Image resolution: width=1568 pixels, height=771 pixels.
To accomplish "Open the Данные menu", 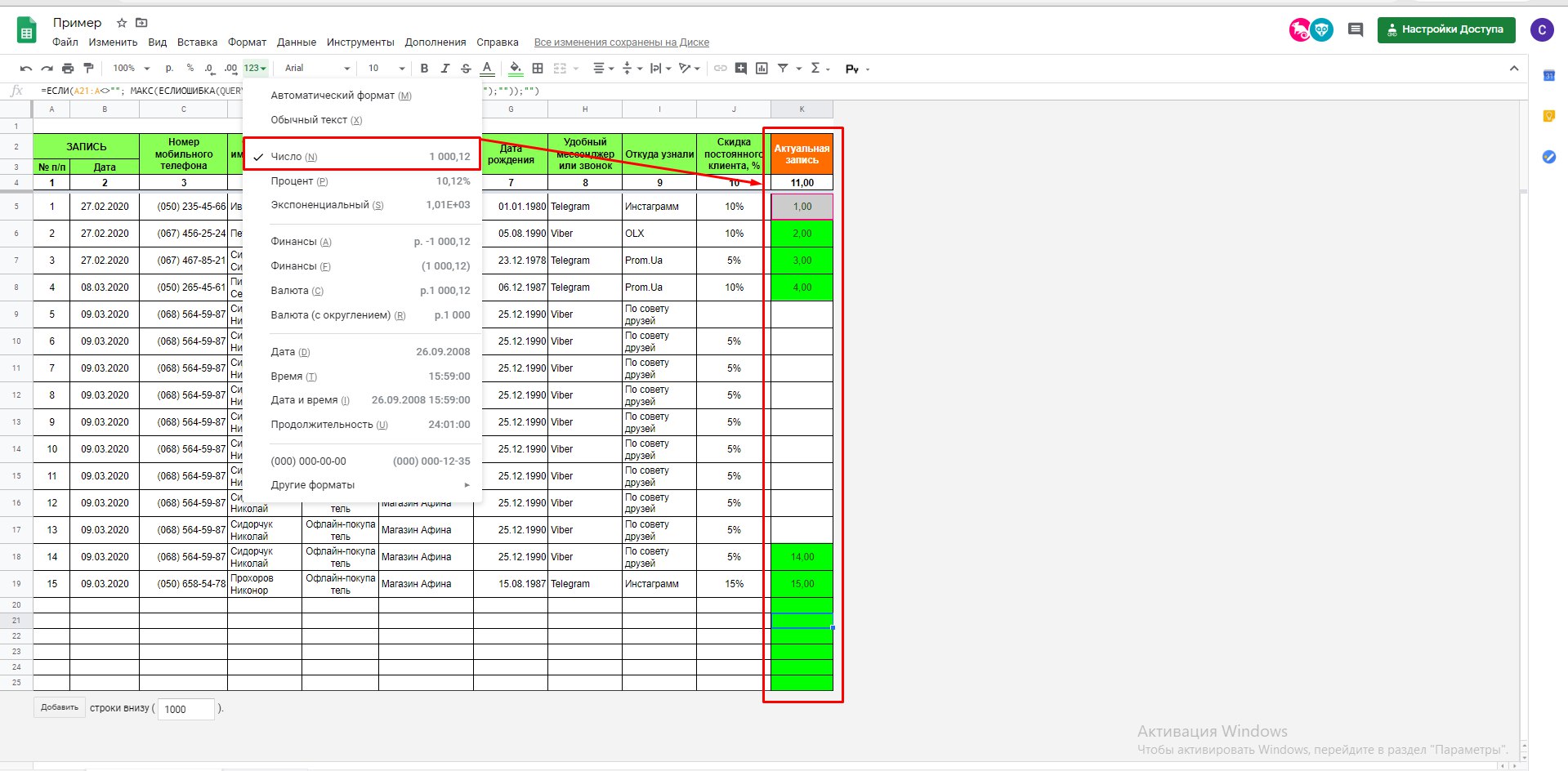I will (297, 42).
